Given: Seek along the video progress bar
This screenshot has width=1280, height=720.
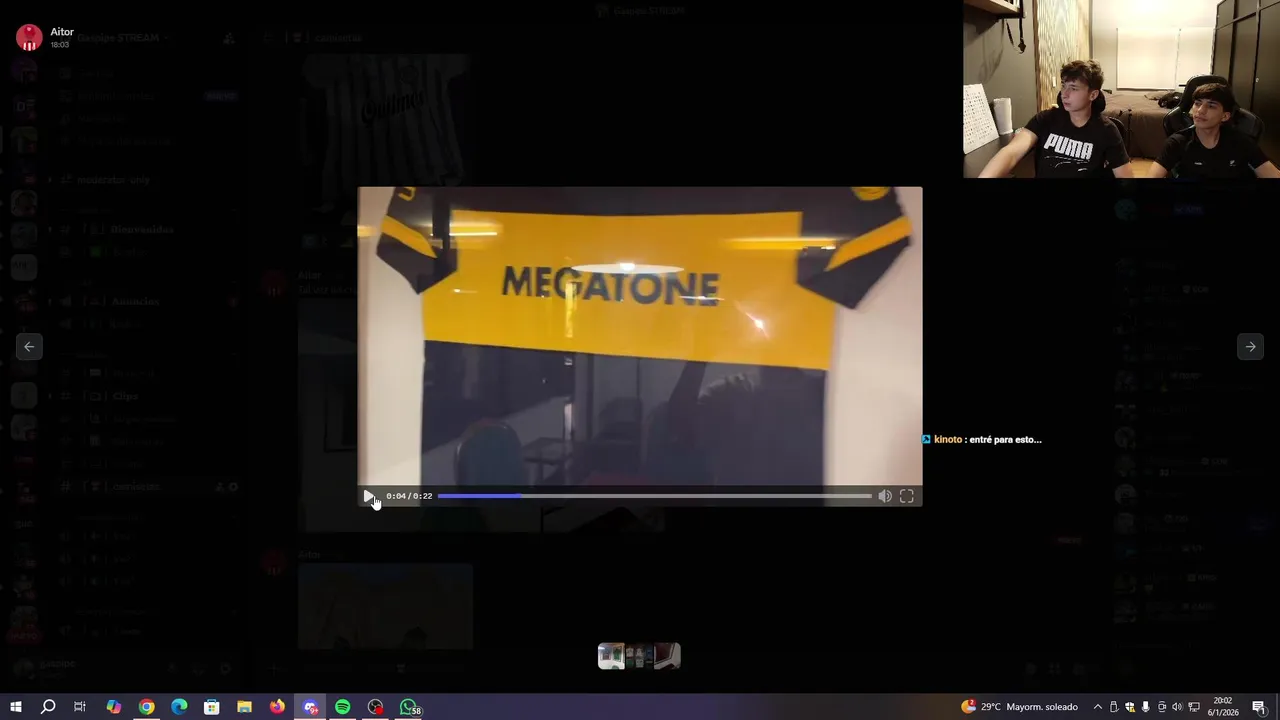Looking at the screenshot, I should pos(654,496).
